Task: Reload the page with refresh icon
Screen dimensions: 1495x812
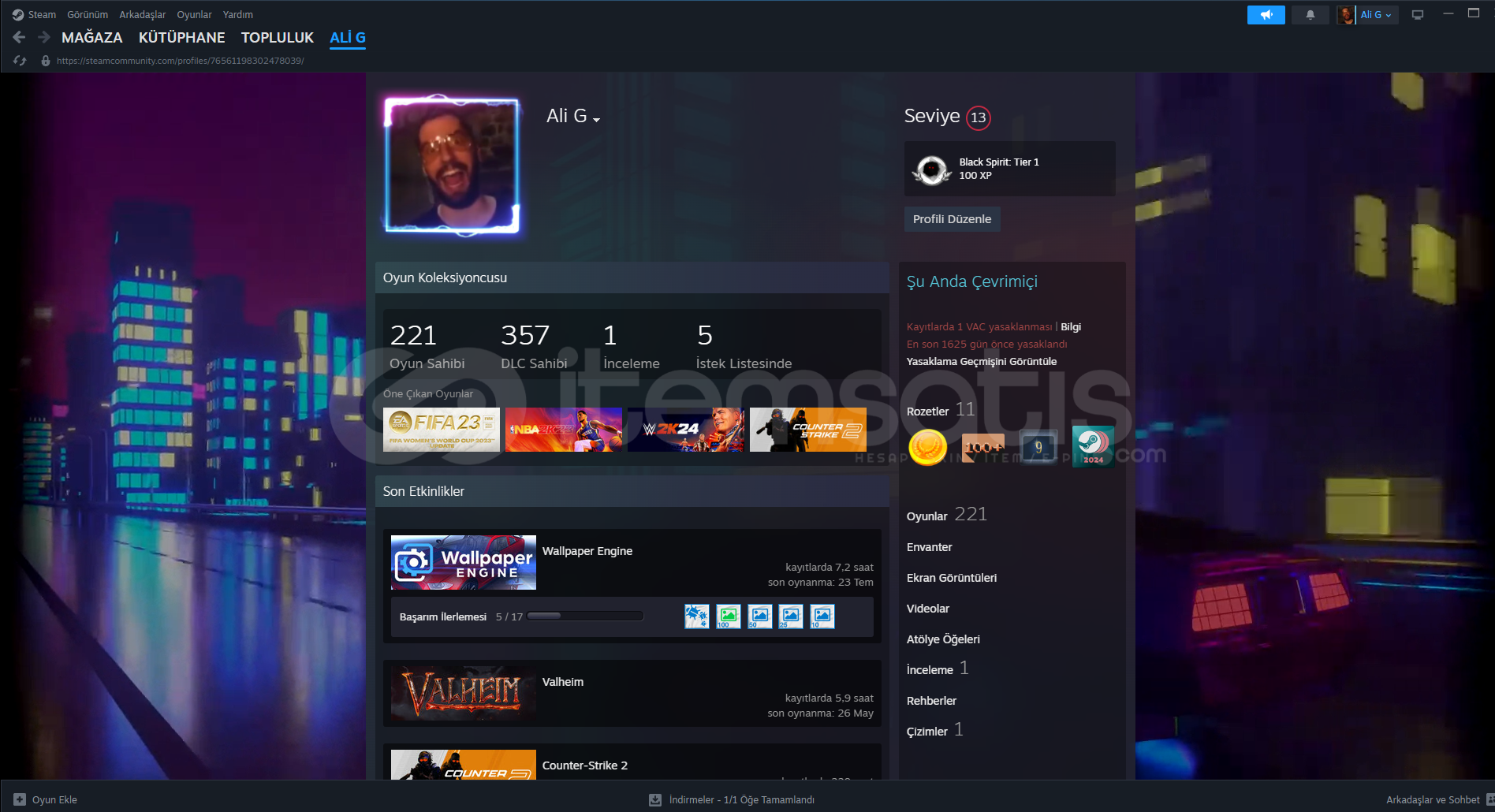Action: 20,61
